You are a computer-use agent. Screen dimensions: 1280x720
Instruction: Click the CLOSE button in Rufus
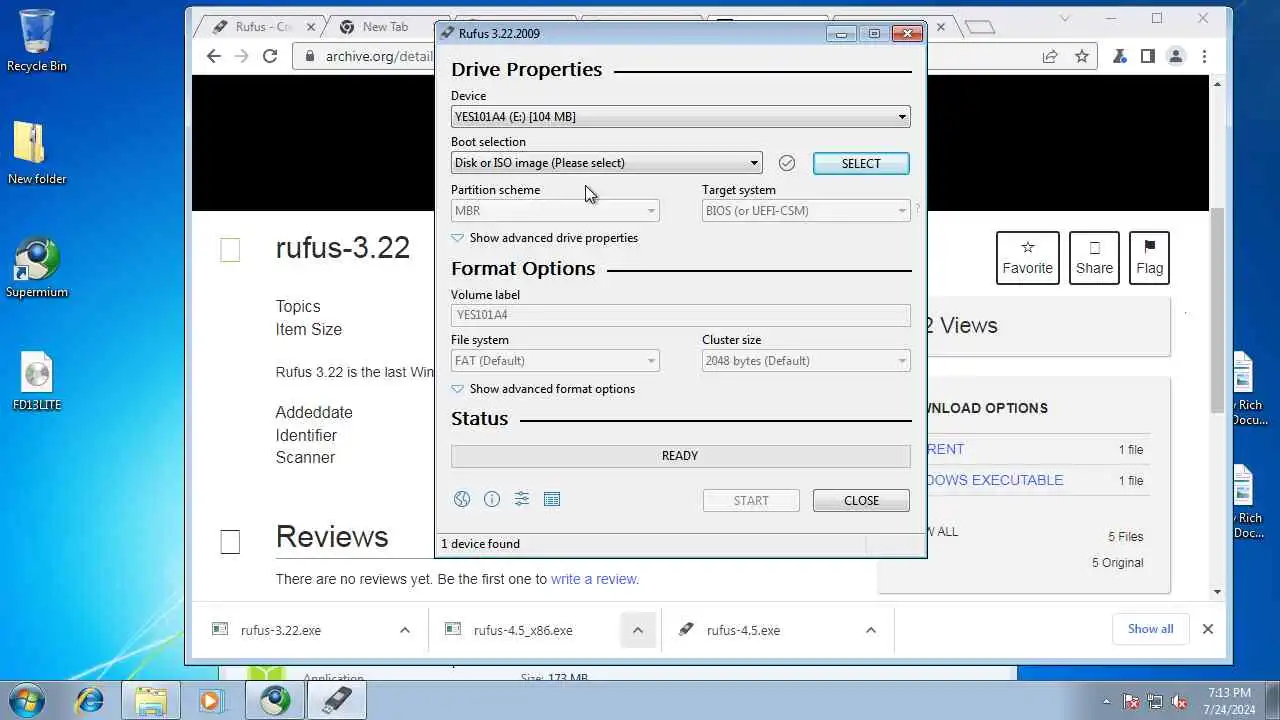pos(861,500)
